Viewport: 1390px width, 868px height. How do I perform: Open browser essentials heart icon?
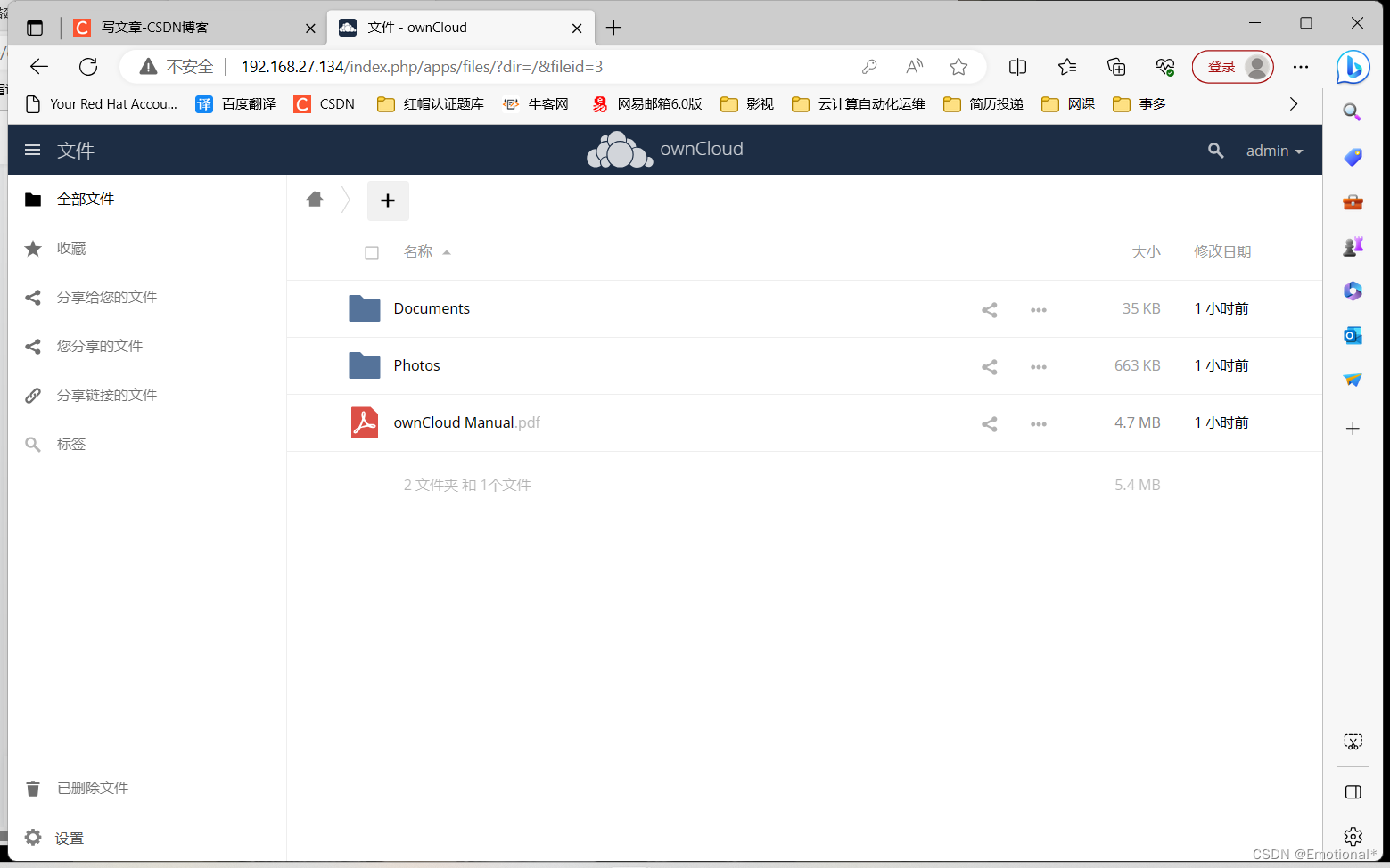[1165, 67]
